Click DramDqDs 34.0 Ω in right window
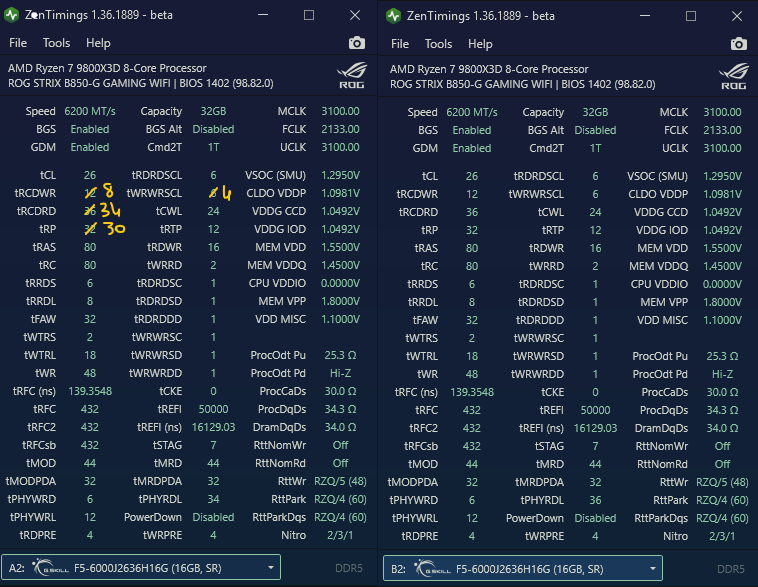 point(722,428)
